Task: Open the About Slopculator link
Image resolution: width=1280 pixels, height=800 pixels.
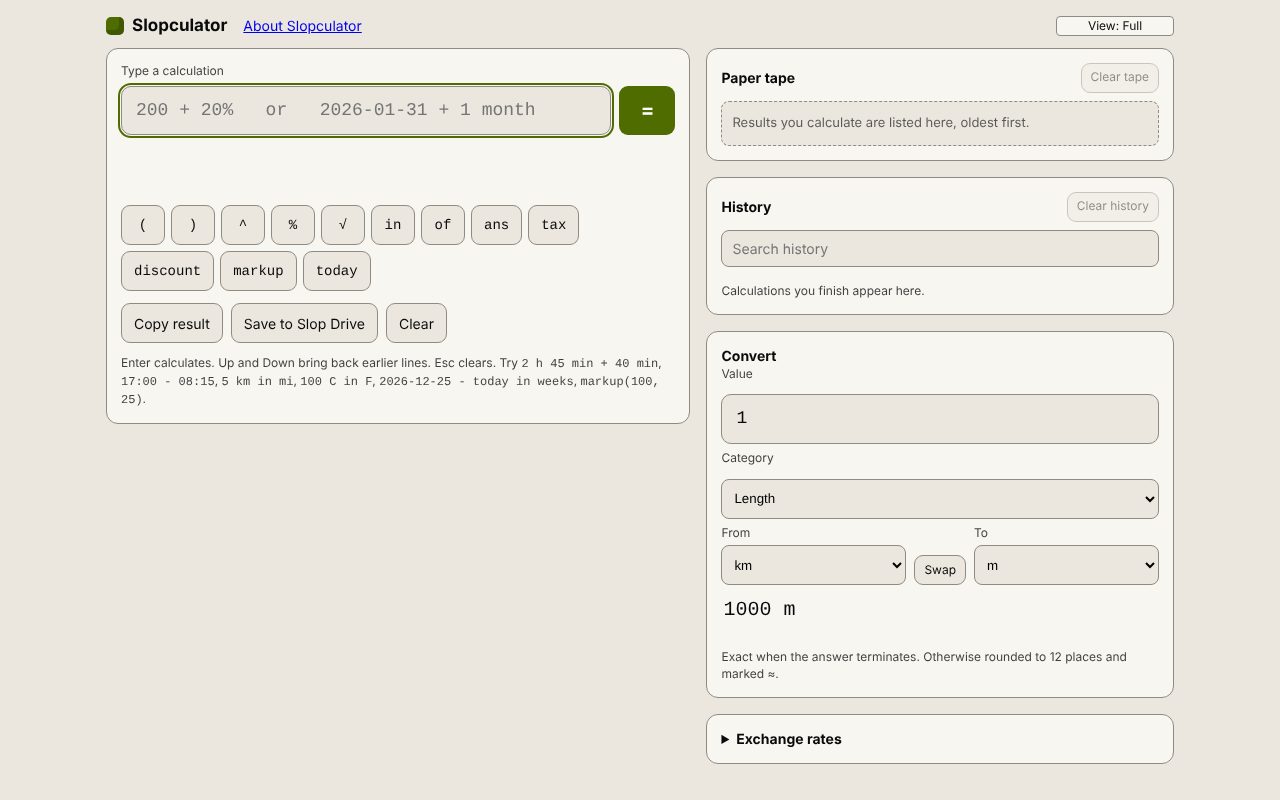Action: pos(302,26)
